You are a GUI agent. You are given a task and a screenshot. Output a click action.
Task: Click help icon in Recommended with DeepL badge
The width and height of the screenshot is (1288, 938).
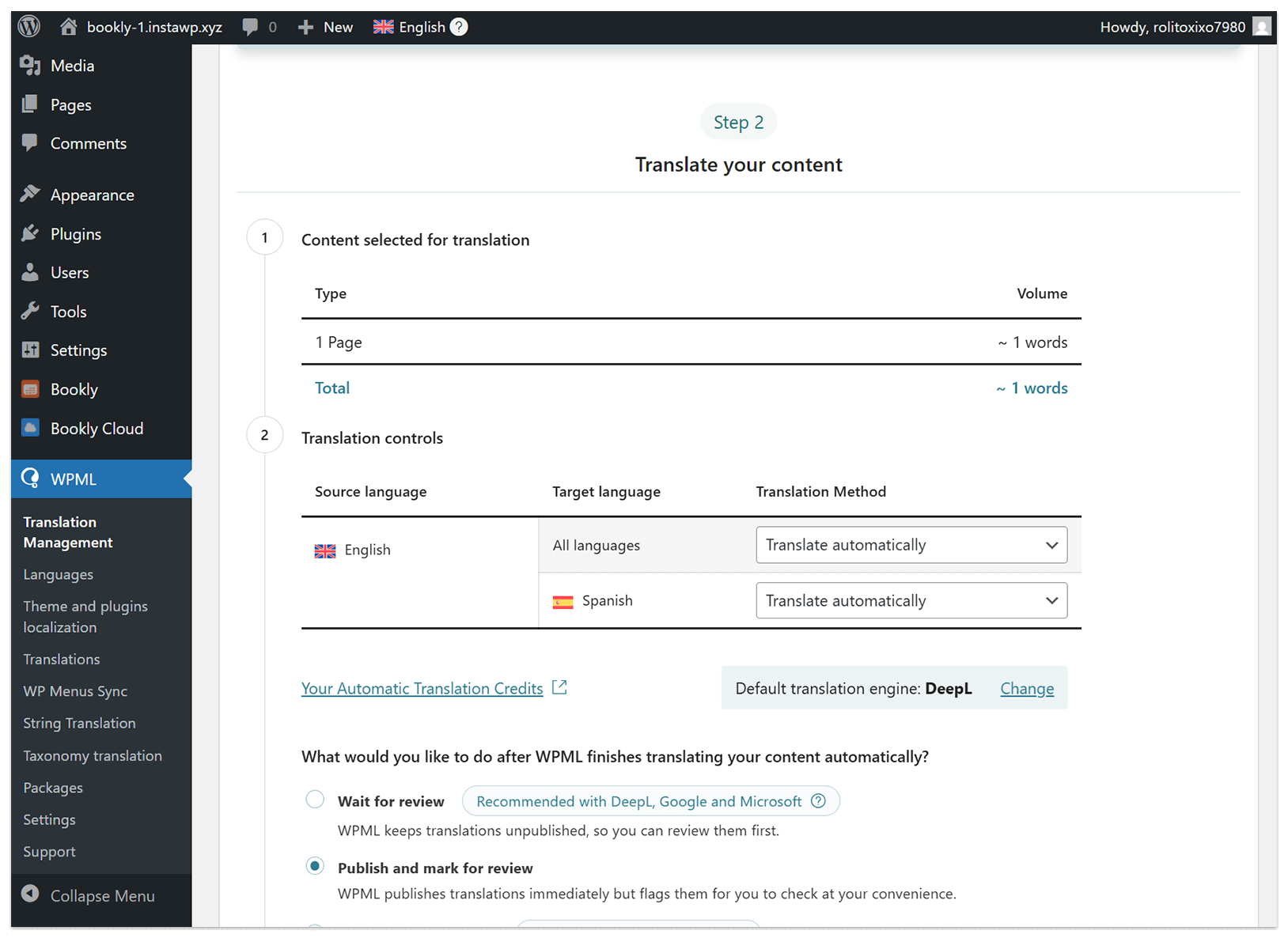(x=819, y=801)
